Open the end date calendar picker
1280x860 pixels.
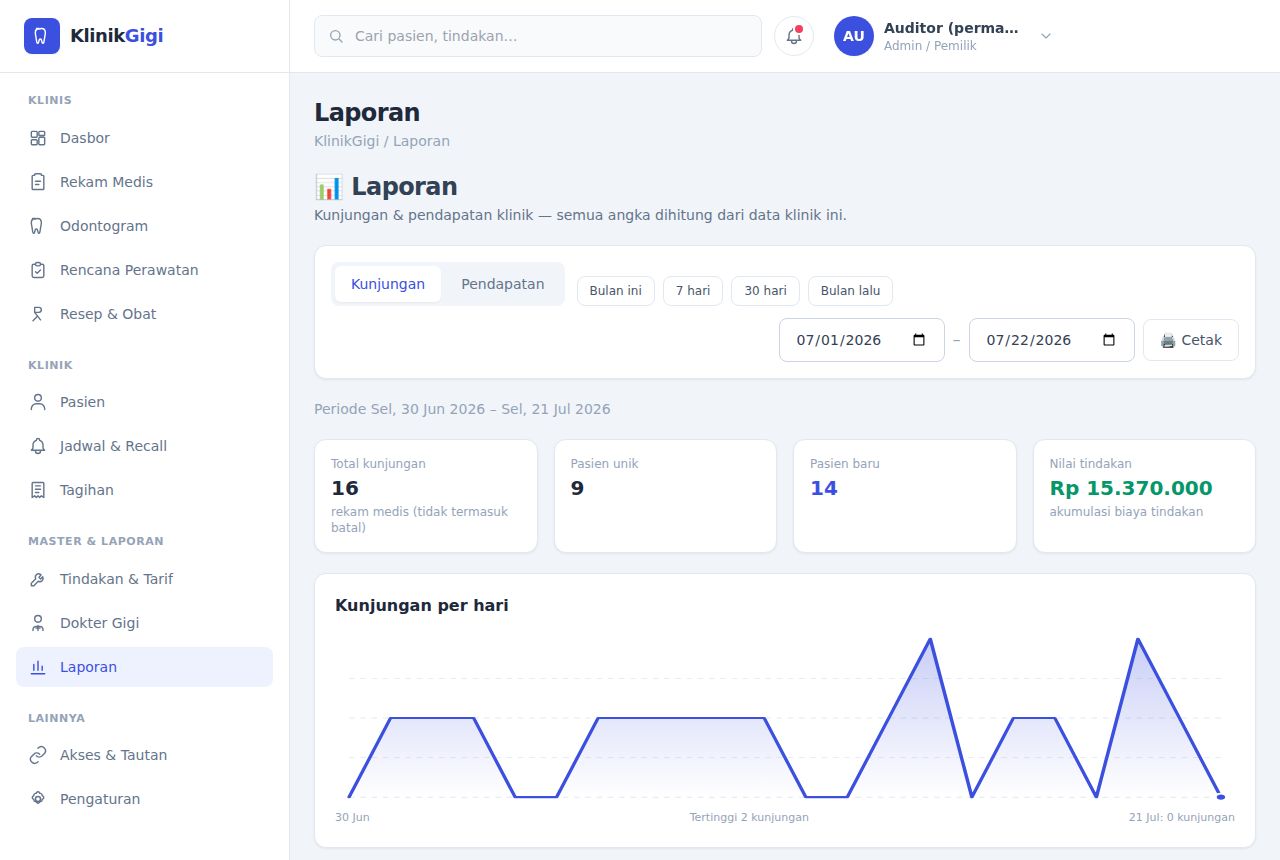pyautogui.click(x=1109, y=340)
